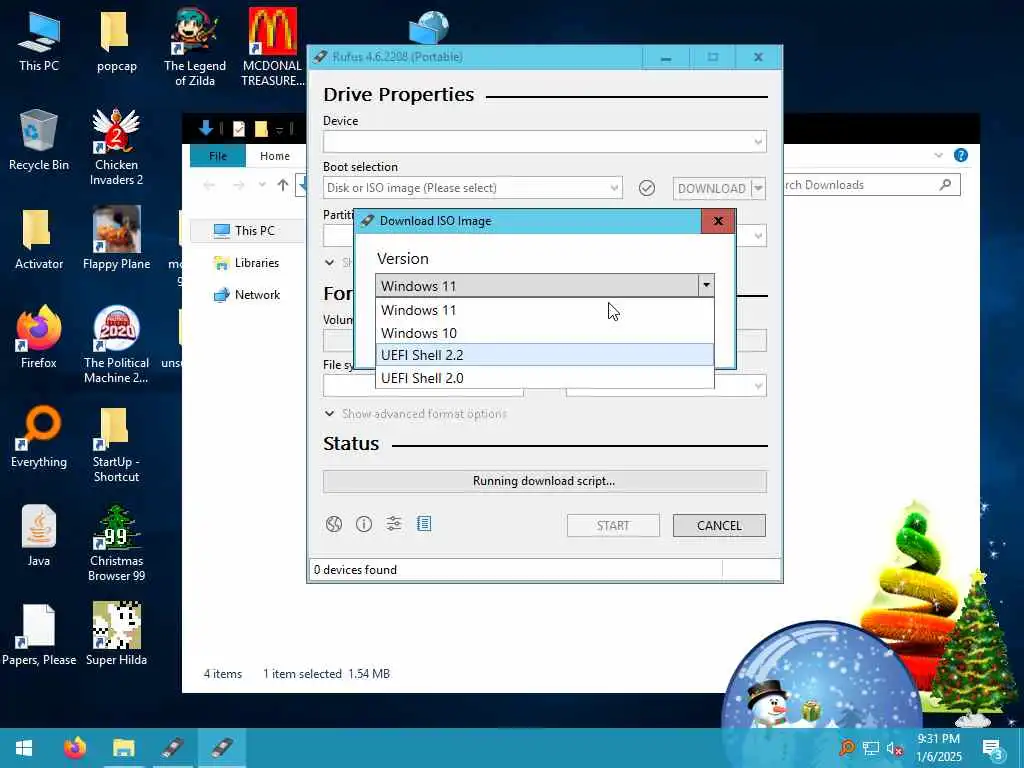The height and width of the screenshot is (768, 1024).
Task: Click the CANCEL button in Rufus
Action: click(719, 526)
